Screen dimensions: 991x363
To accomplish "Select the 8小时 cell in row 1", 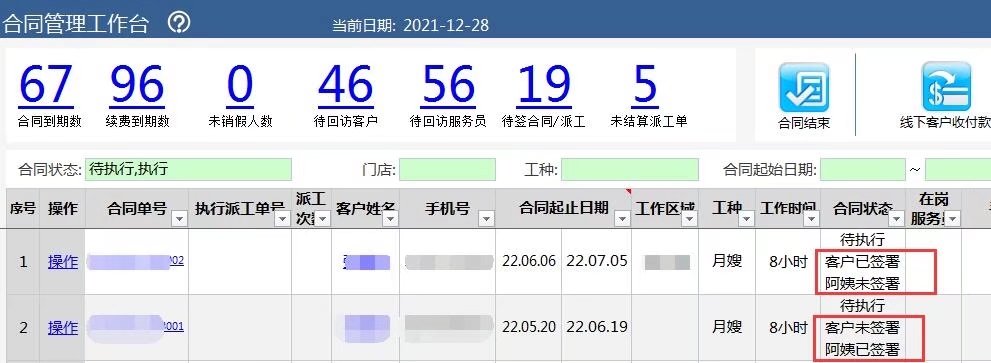I will click(788, 261).
